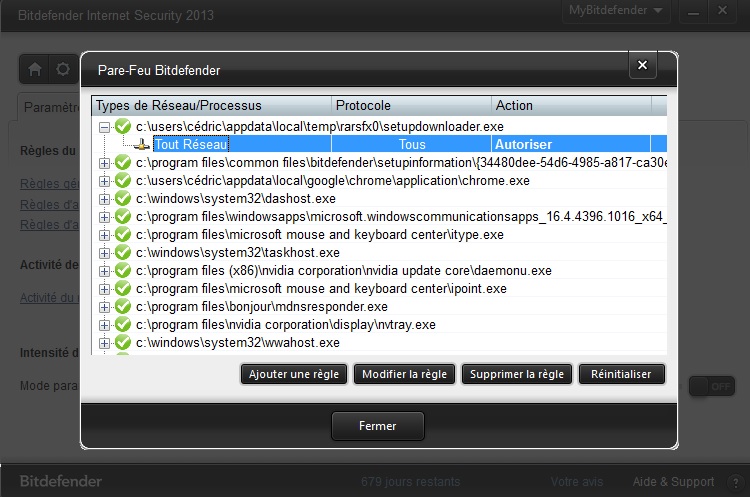This screenshot has height=497, width=750.
Task: Sort by Action column header
Action: 571,105
